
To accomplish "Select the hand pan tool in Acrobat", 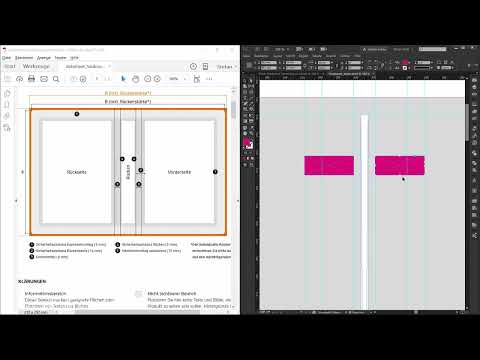I will tap(135, 79).
